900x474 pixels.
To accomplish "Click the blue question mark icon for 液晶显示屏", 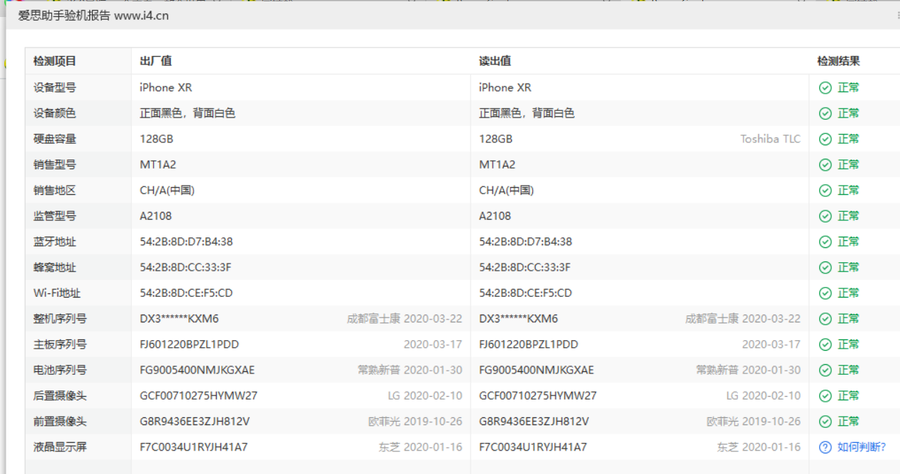I will tap(825, 448).
